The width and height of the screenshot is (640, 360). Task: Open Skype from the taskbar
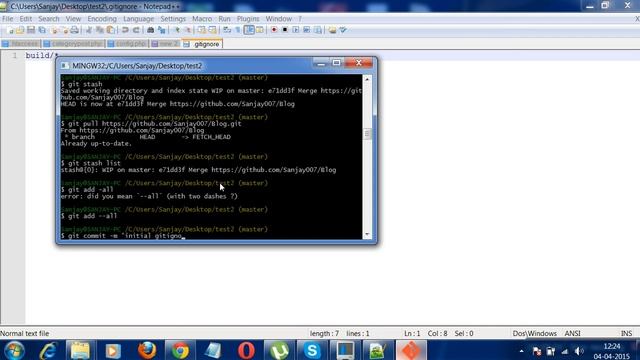pyautogui.click(x=312, y=350)
